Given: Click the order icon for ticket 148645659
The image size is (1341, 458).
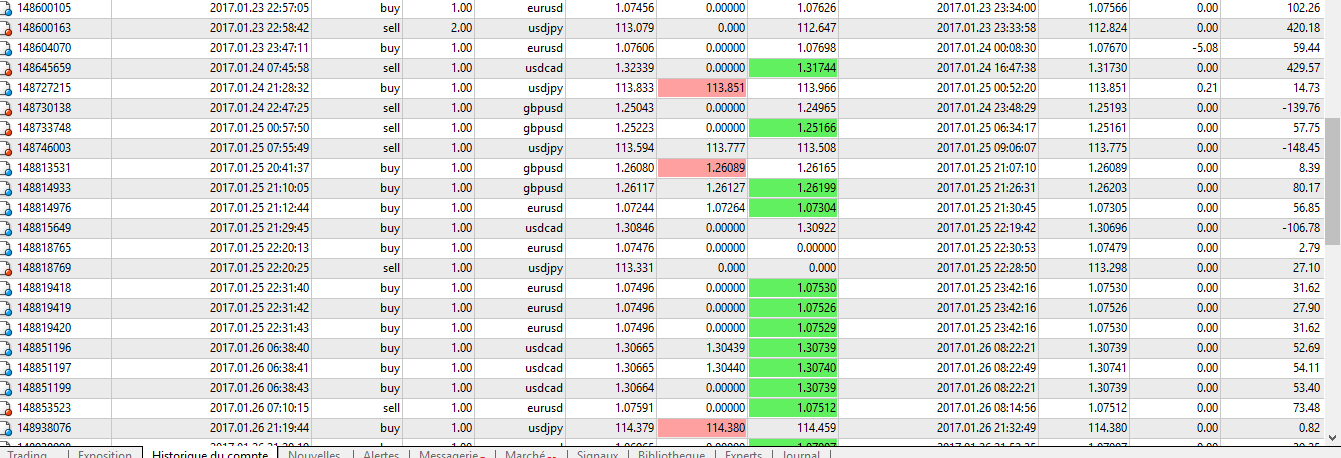Looking at the screenshot, I should (x=7, y=68).
